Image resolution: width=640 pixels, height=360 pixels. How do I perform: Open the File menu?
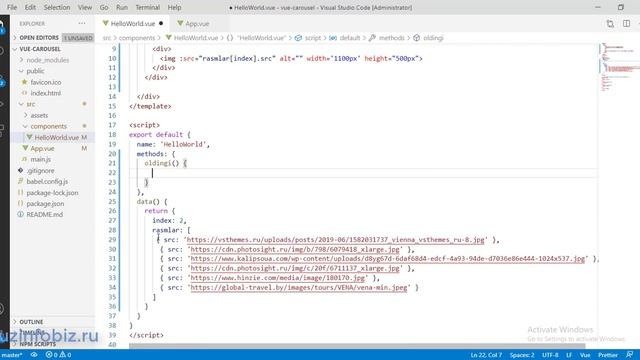pyautogui.click(x=12, y=7)
